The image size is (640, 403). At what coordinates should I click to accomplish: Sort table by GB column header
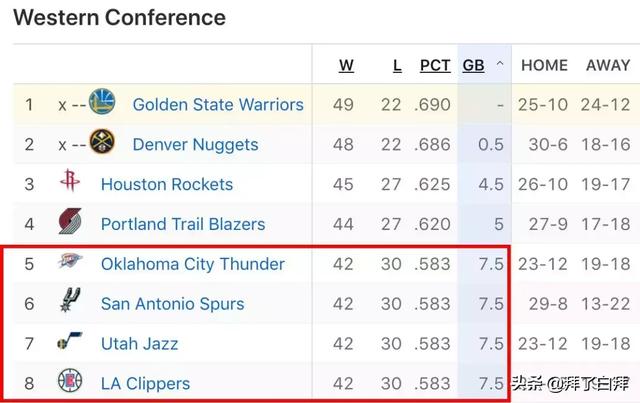[473, 65]
